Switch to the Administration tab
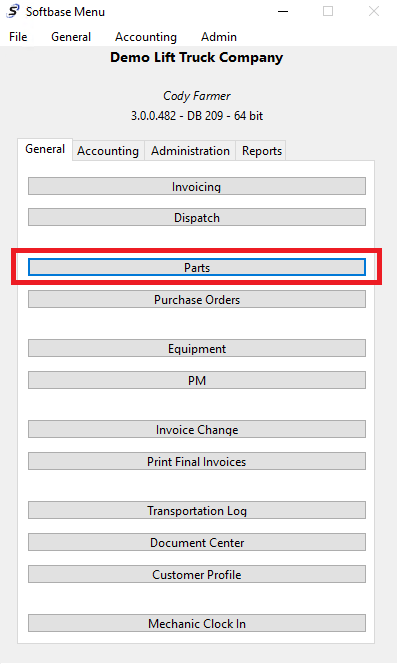Image resolution: width=397 pixels, height=664 pixels. pyautogui.click(x=190, y=151)
